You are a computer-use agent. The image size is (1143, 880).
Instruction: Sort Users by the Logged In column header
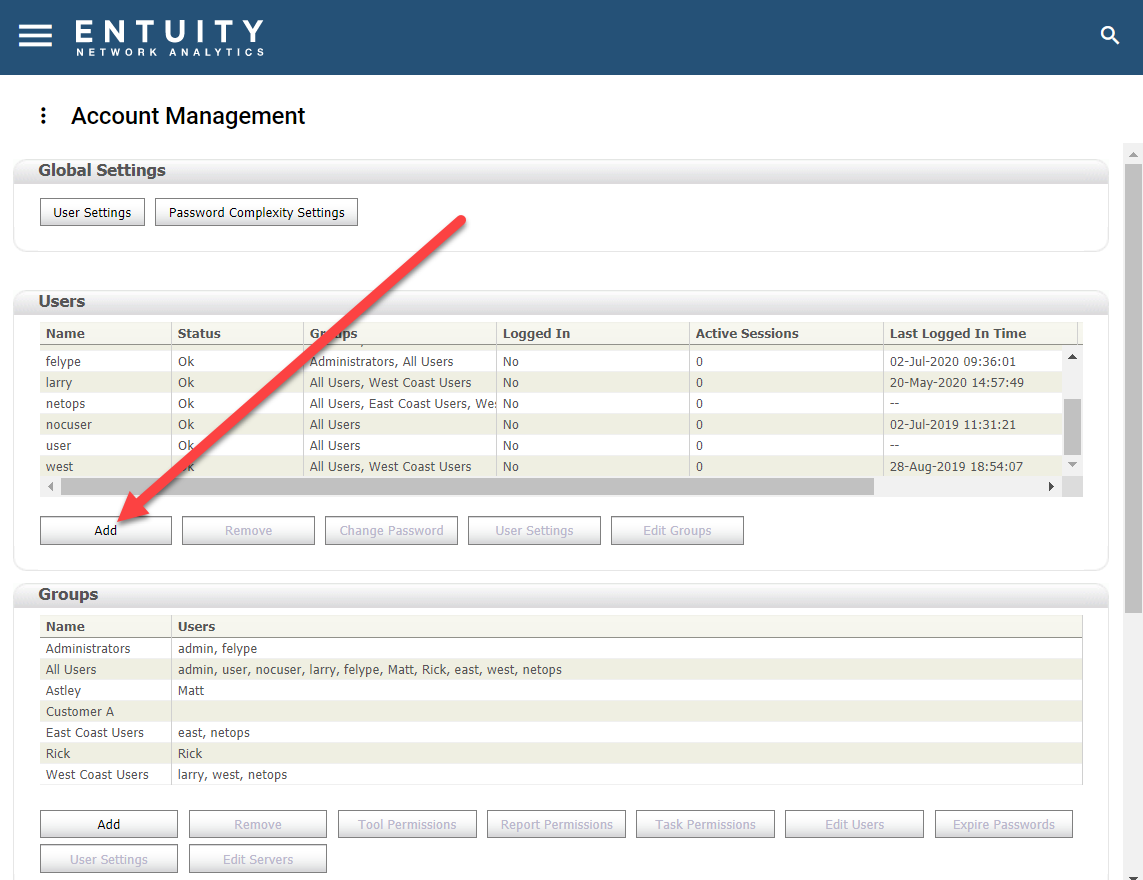coord(593,333)
